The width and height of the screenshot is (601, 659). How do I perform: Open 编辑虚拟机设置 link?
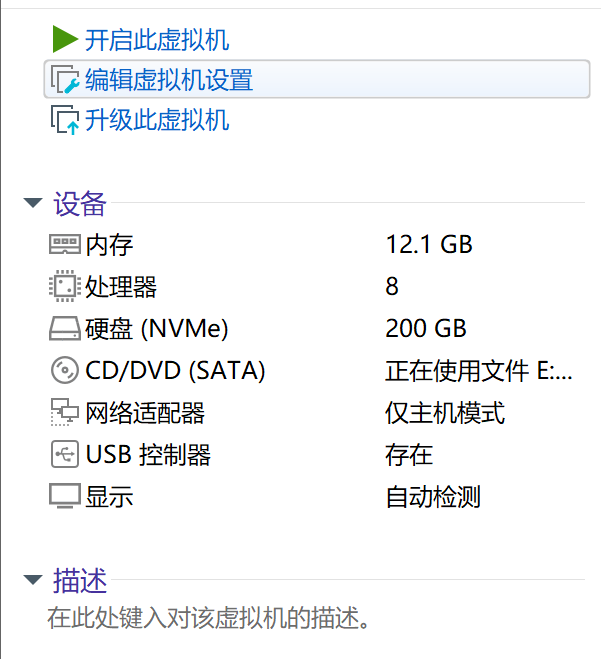[169, 79]
